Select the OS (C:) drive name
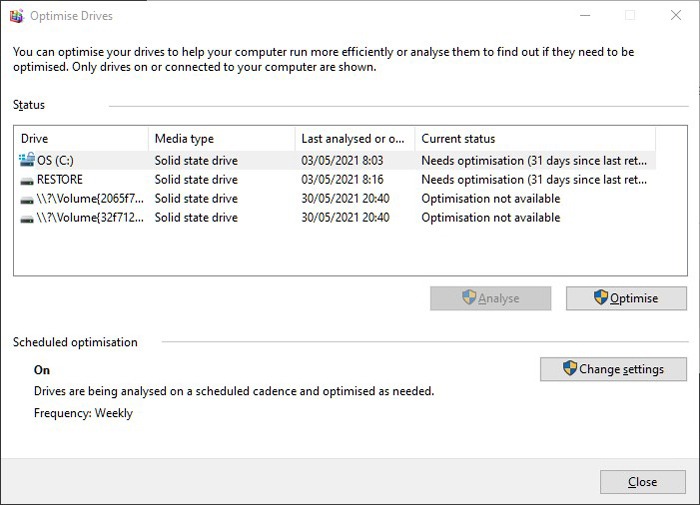Screen dimensions: 700x505 55,160
